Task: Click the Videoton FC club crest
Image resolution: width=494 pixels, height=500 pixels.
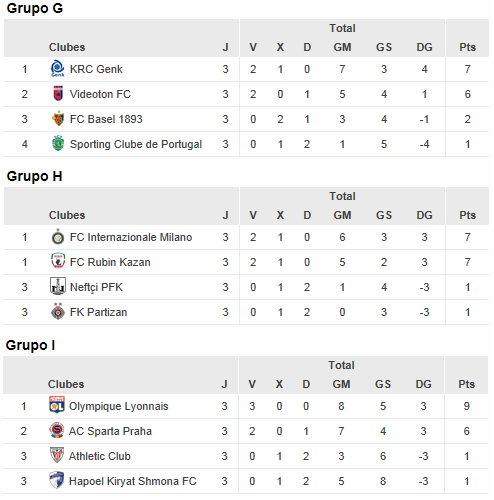Action: [x=58, y=94]
